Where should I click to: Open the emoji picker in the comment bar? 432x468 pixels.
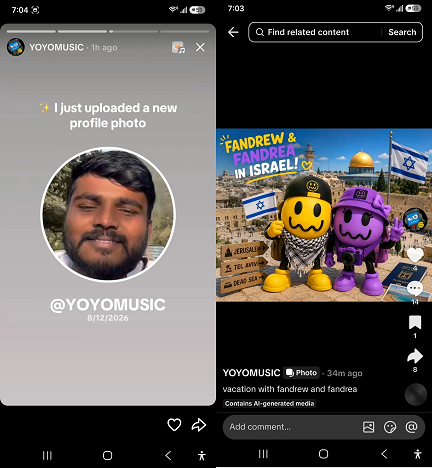(390, 427)
